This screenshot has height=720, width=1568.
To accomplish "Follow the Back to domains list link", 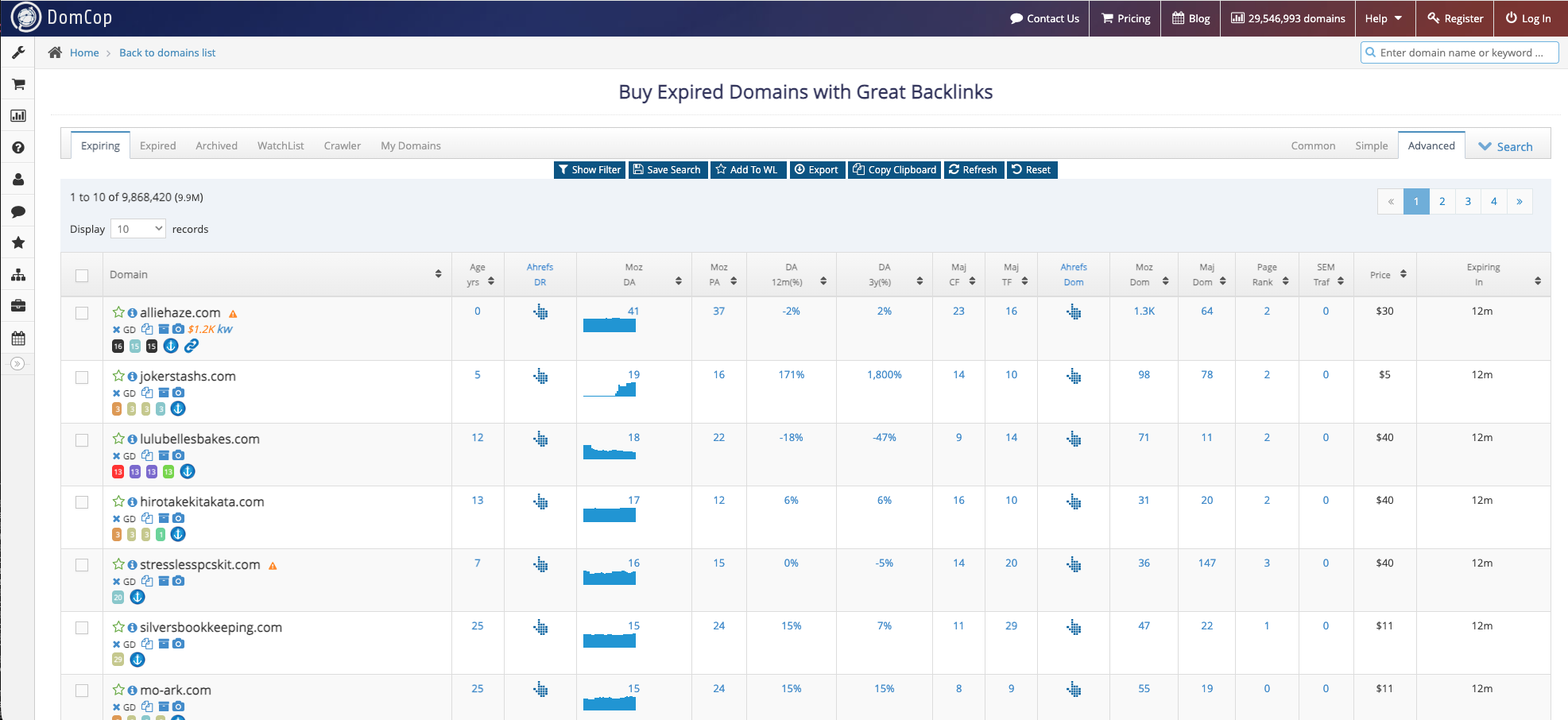I will [168, 52].
